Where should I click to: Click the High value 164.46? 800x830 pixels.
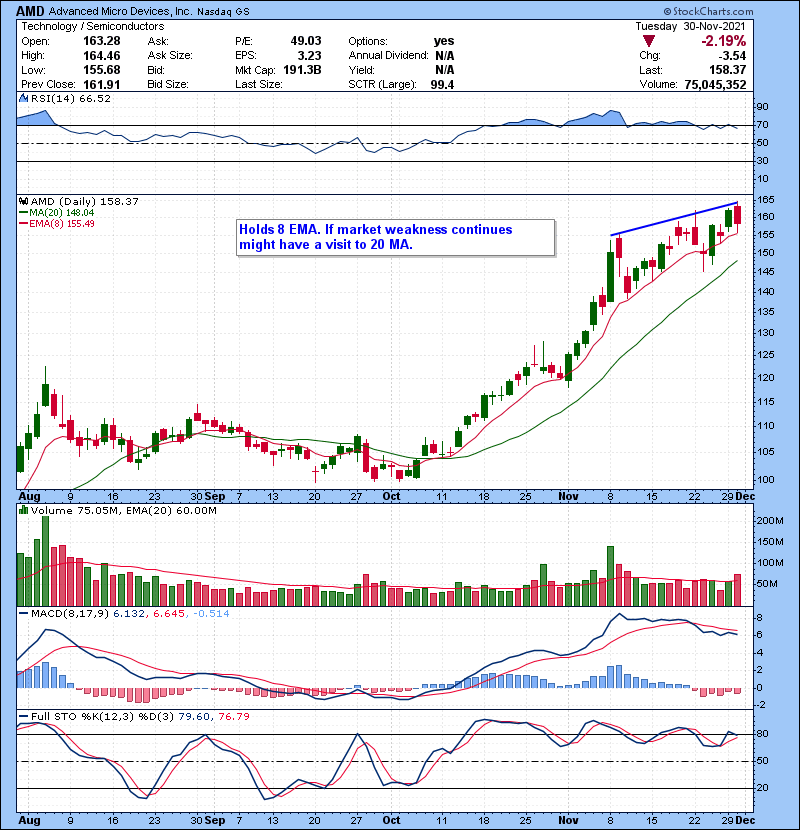[102, 56]
